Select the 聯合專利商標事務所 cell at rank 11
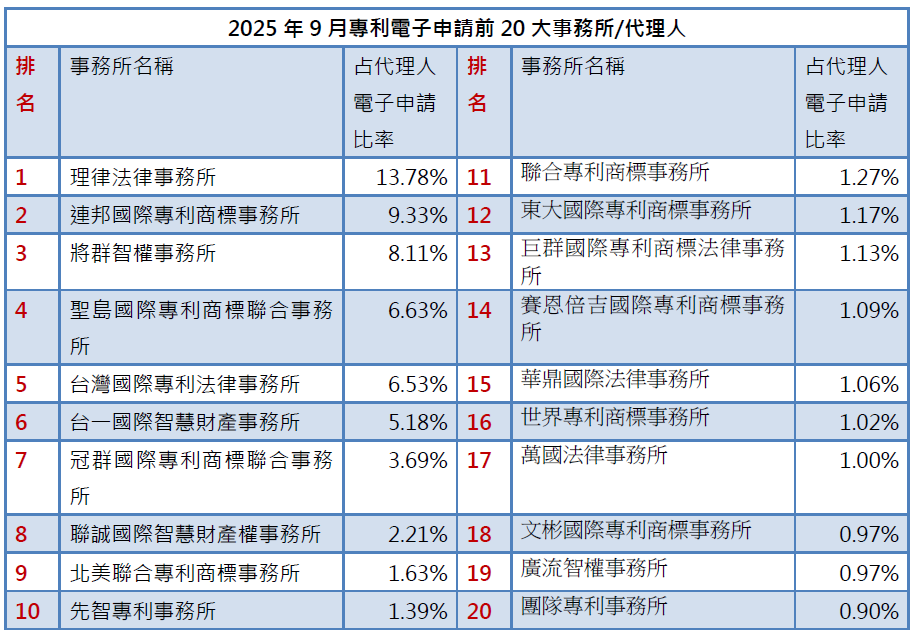 coord(615,173)
